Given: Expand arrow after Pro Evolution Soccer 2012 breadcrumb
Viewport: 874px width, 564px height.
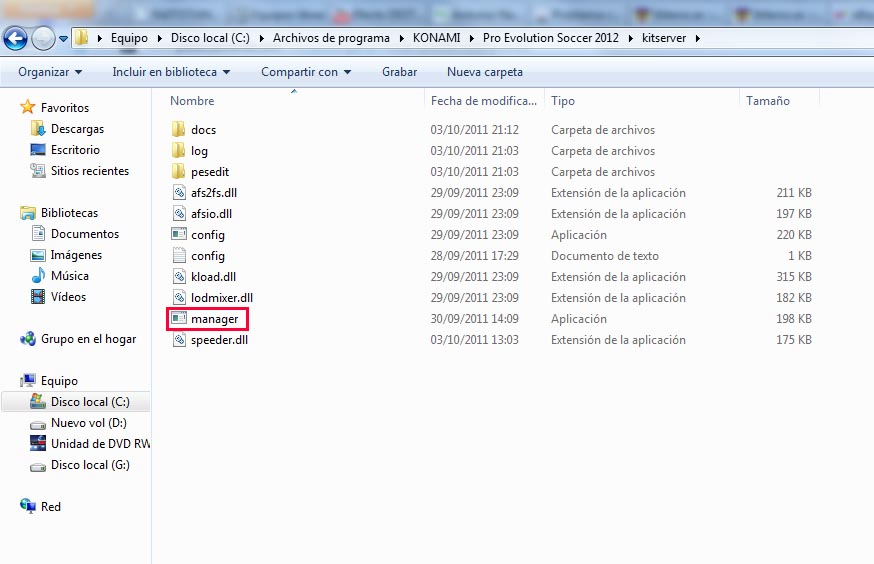Looking at the screenshot, I should click(630, 38).
